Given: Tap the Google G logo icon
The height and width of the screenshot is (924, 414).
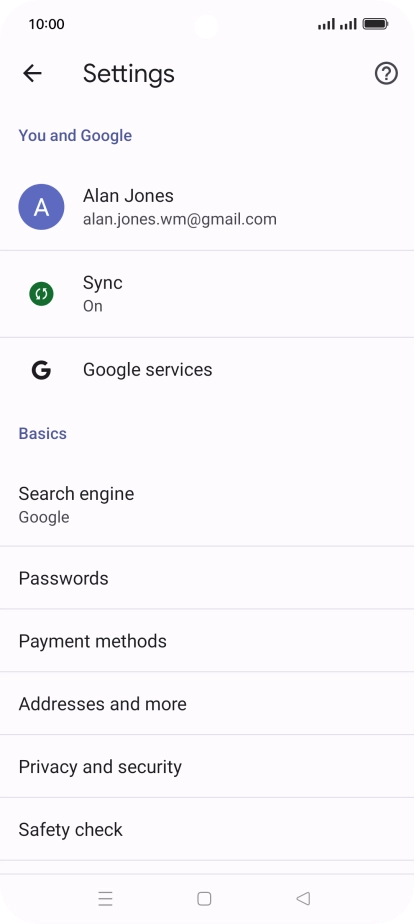Looking at the screenshot, I should [x=41, y=370].
